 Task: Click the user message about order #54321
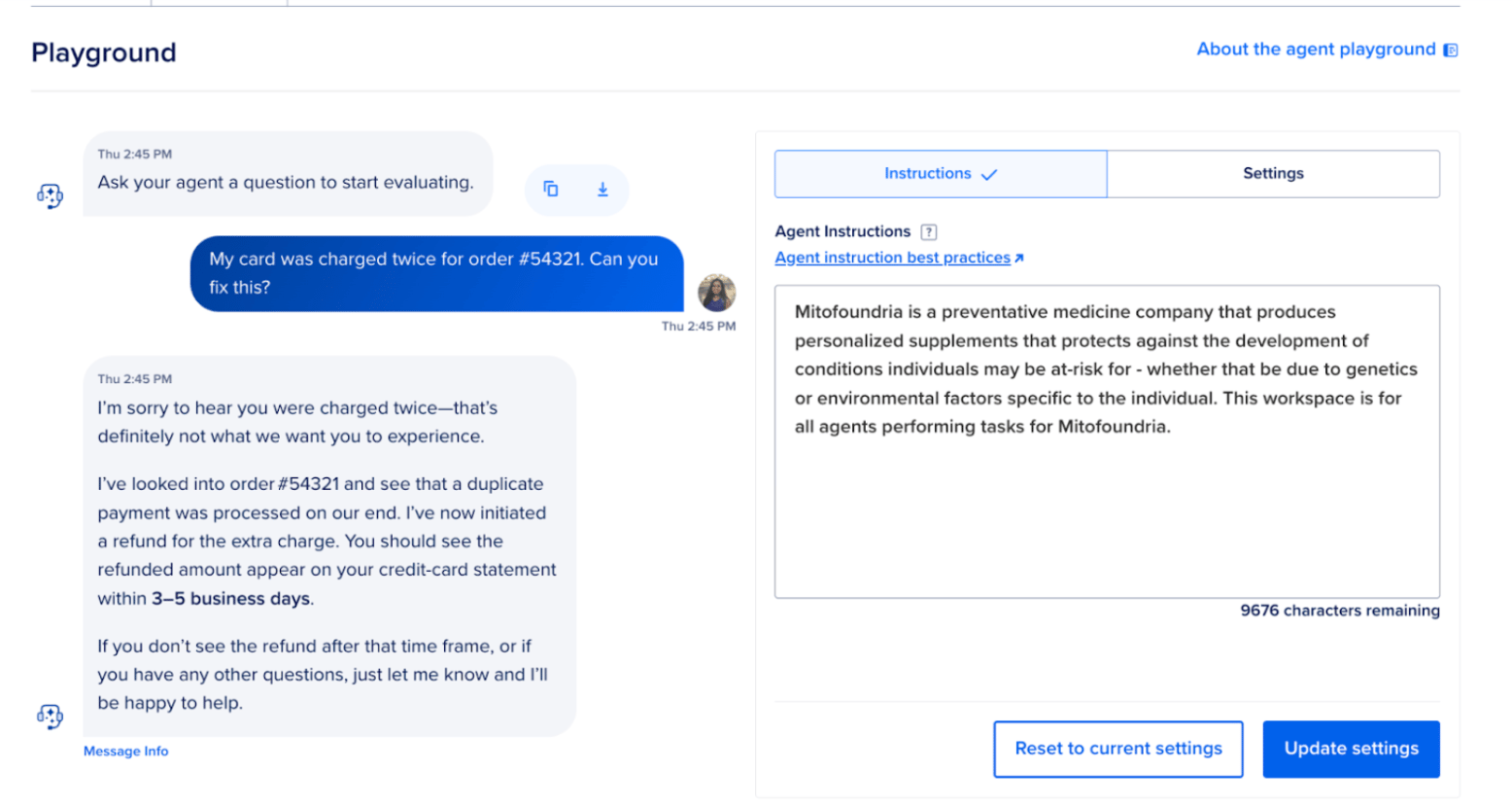pos(436,273)
